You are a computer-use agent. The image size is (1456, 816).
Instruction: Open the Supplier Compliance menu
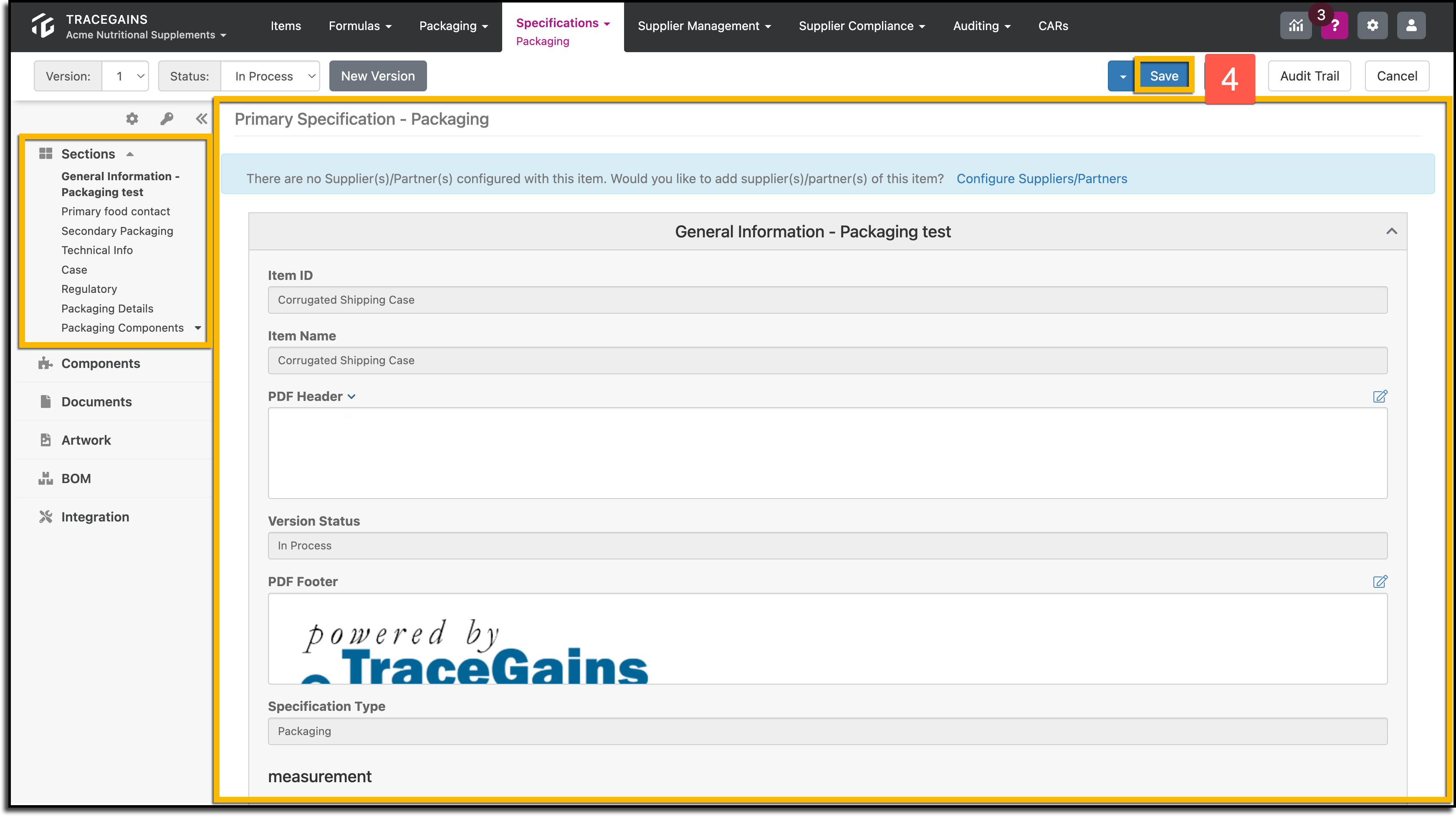pos(862,26)
